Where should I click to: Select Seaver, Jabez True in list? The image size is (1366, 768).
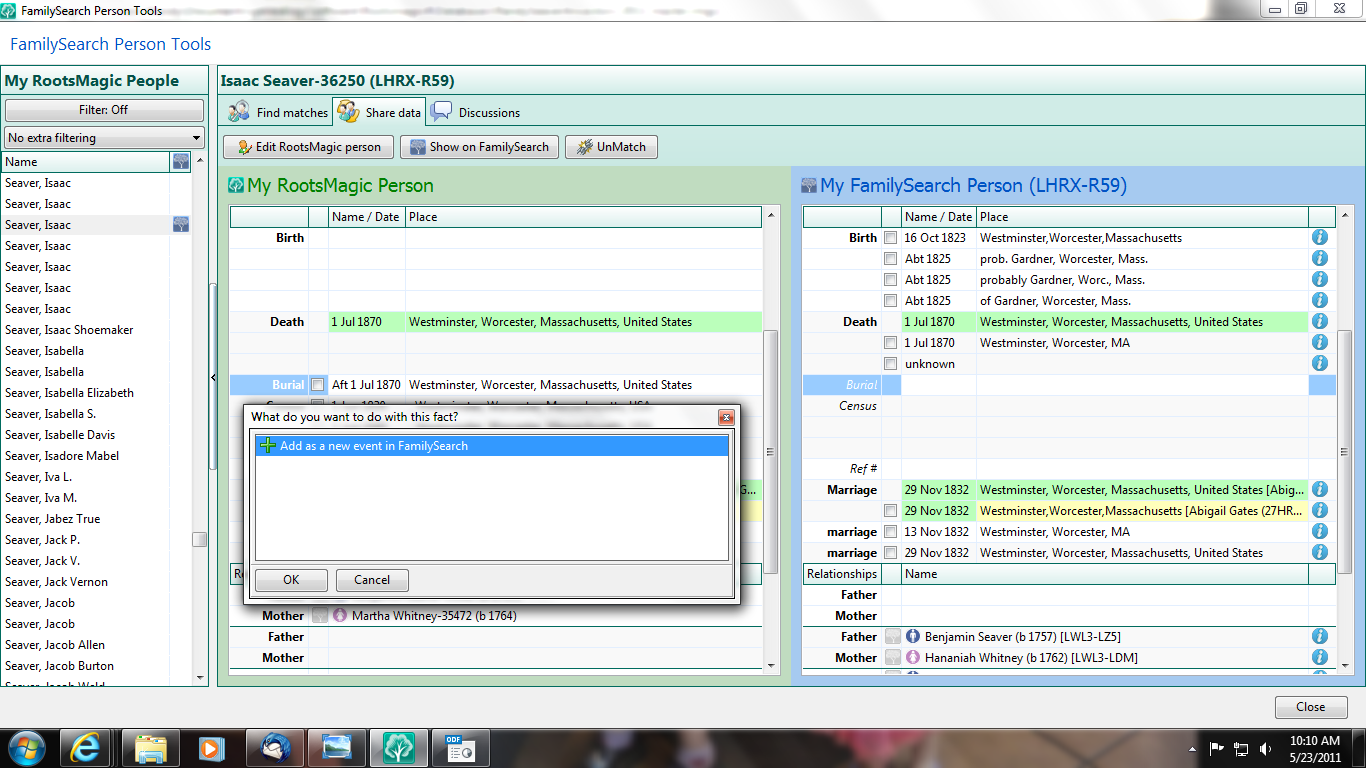click(x=52, y=519)
